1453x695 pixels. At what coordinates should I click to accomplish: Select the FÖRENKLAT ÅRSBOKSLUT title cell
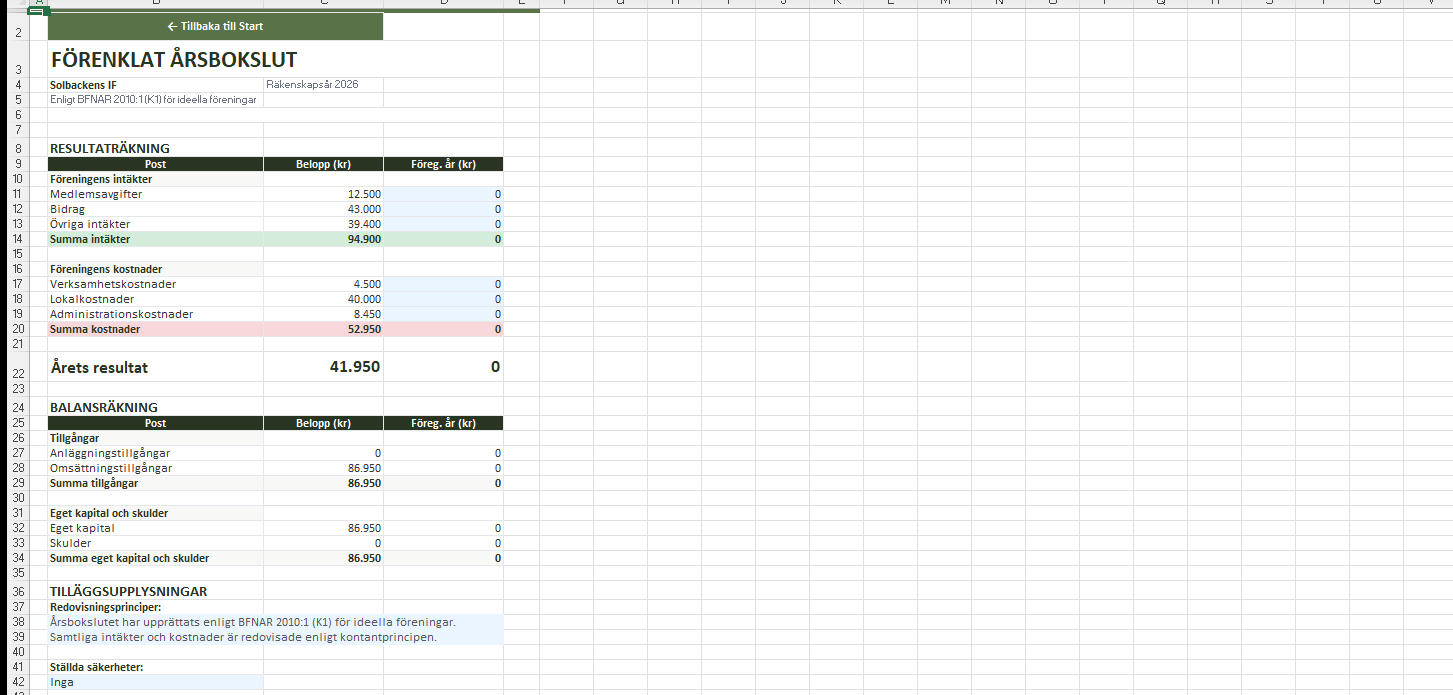(x=174, y=60)
